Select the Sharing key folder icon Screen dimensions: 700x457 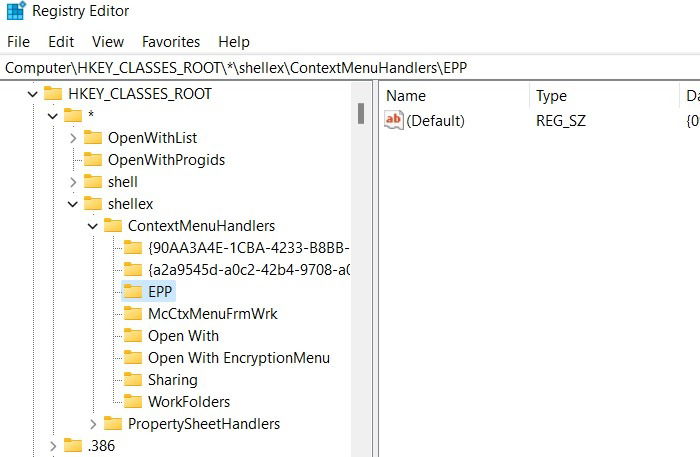[133, 380]
